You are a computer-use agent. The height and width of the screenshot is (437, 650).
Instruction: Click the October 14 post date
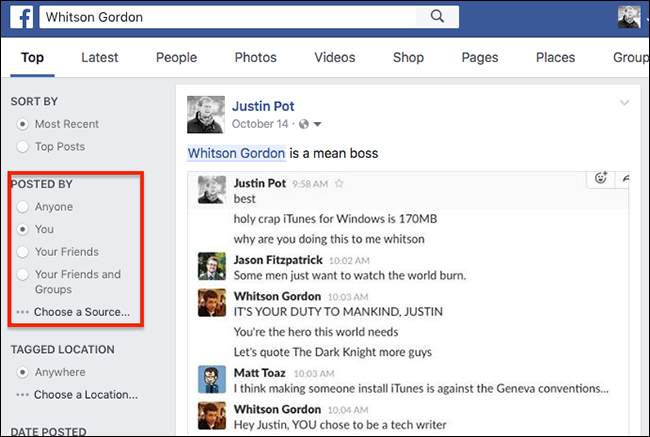click(260, 124)
